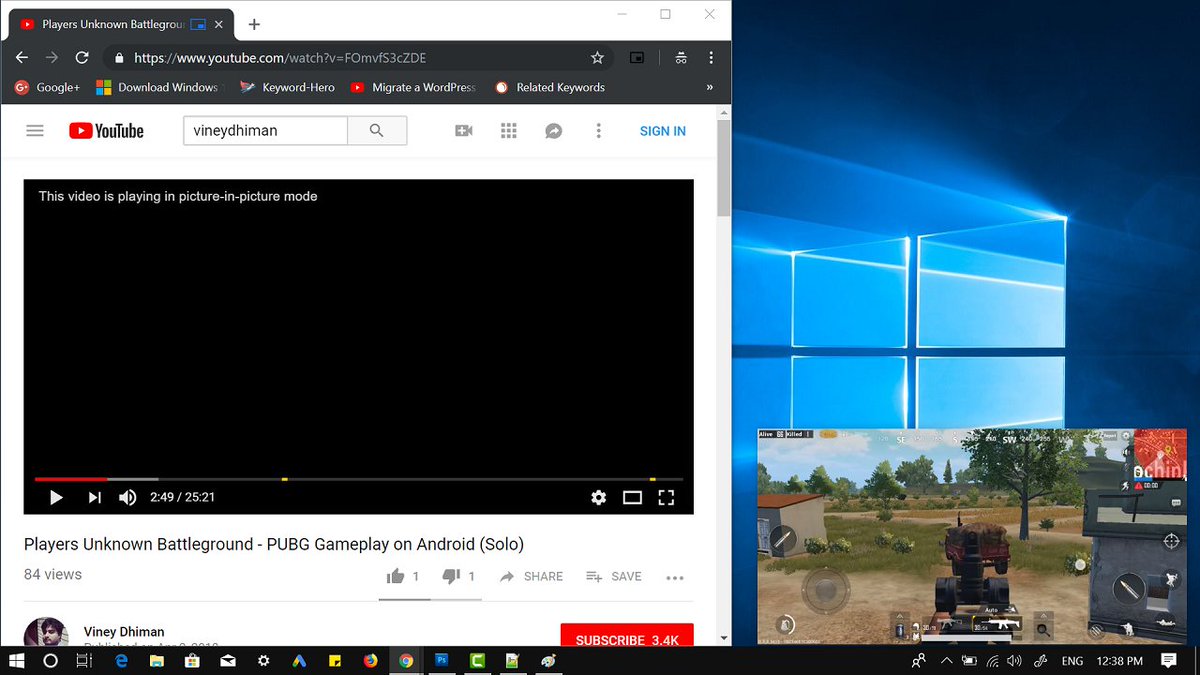
Task: Click the picture-in-picture floating video window
Action: (x=972, y=535)
